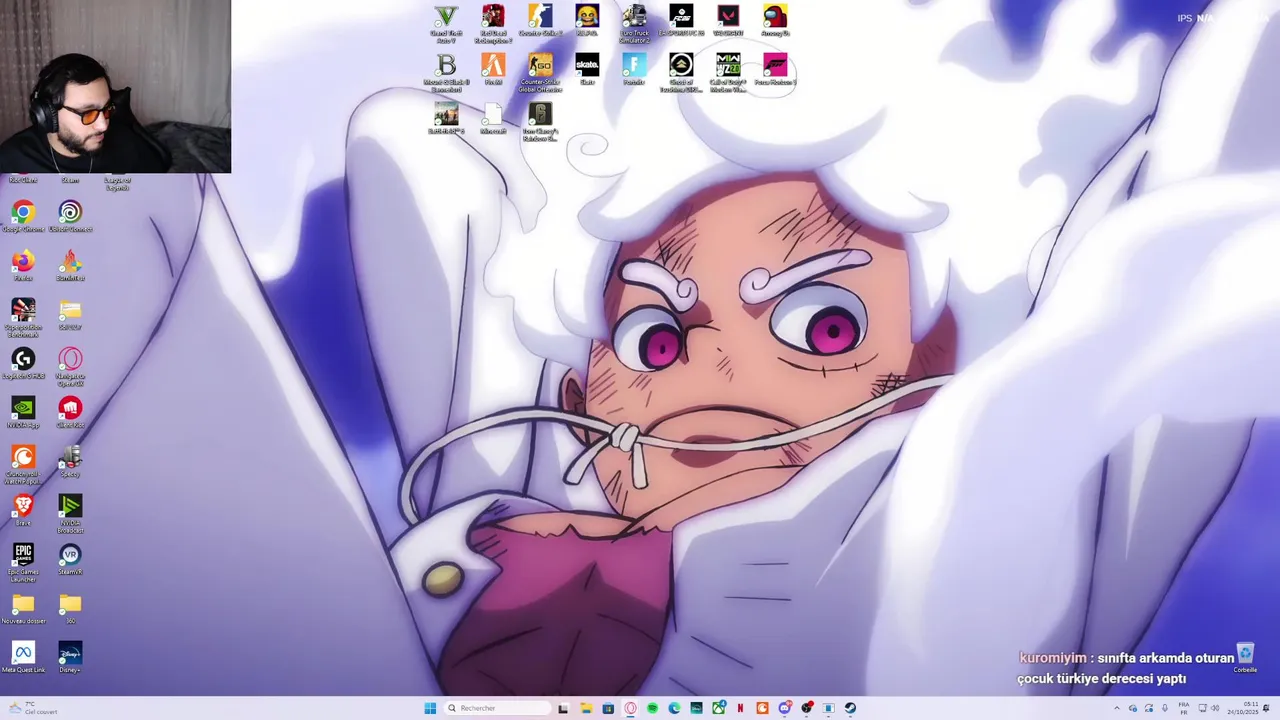1280x720 pixels.
Task: Open the Crunchyroll desktop shortcut
Action: point(23,464)
